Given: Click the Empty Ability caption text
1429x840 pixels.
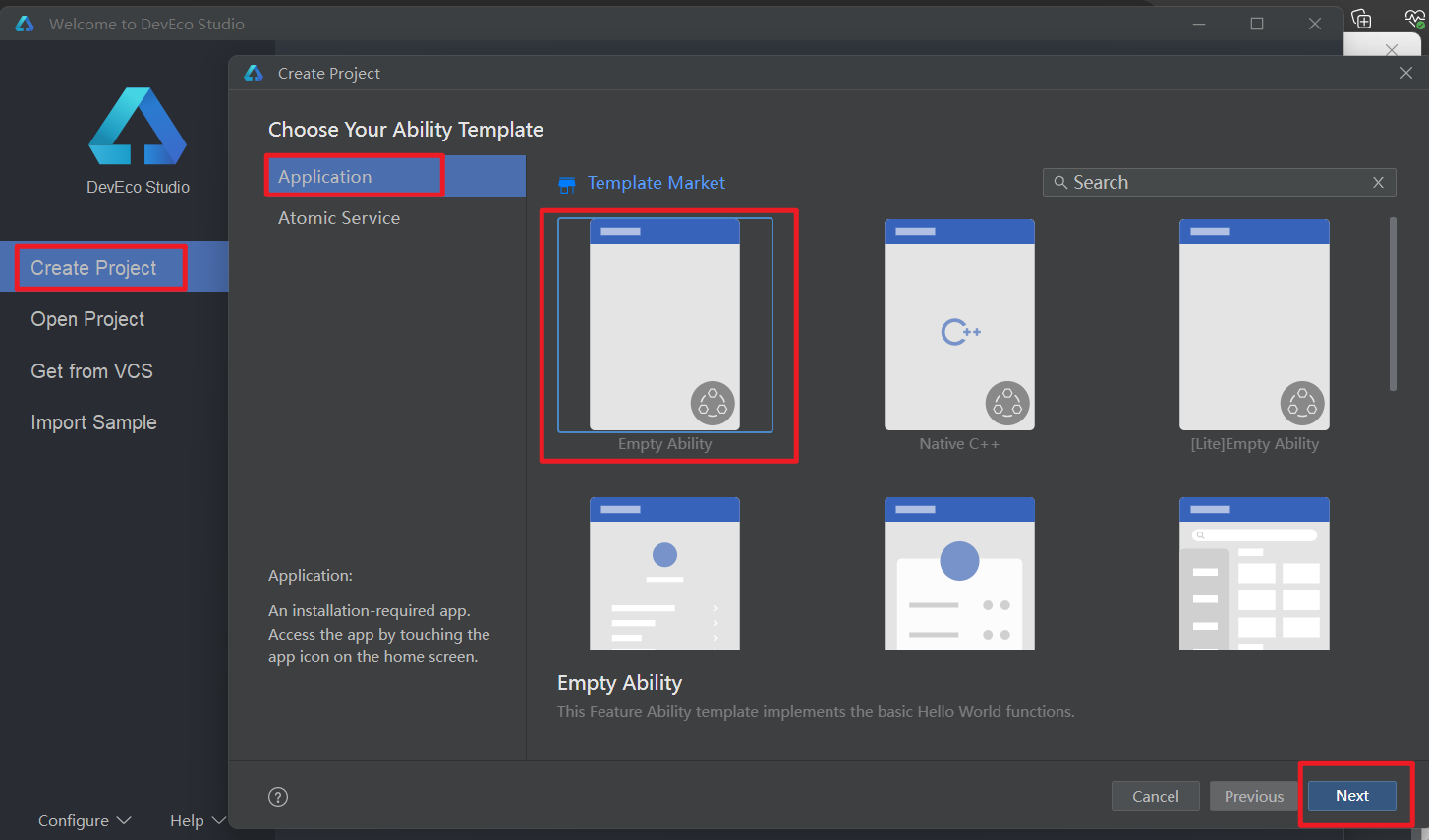Looking at the screenshot, I should [x=664, y=444].
